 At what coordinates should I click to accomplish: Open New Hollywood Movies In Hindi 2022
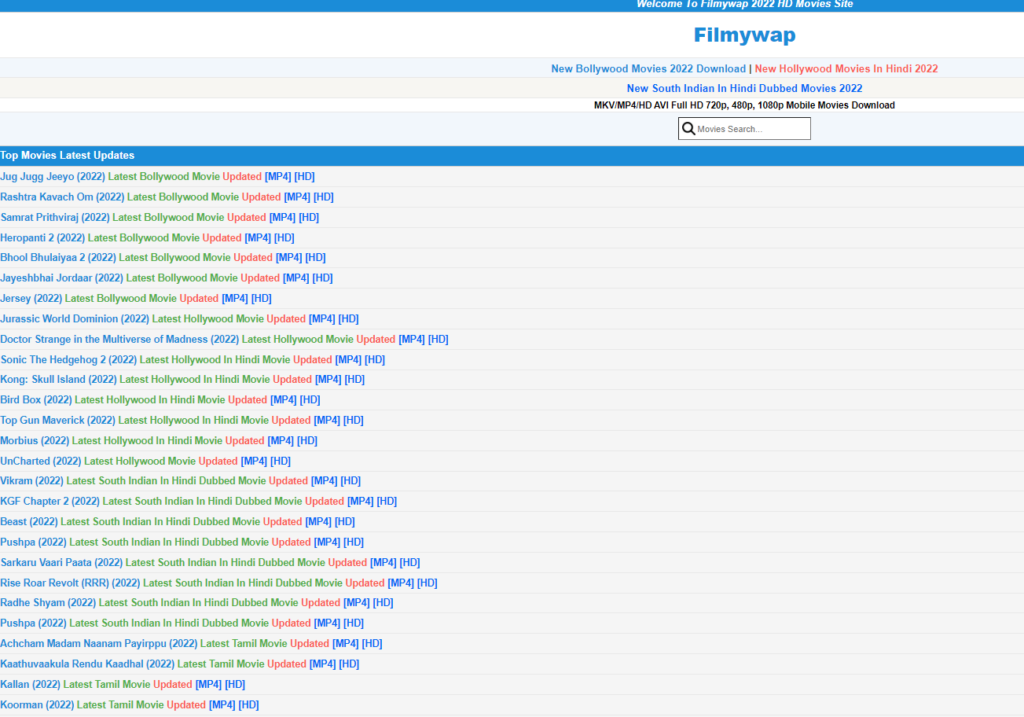(846, 69)
